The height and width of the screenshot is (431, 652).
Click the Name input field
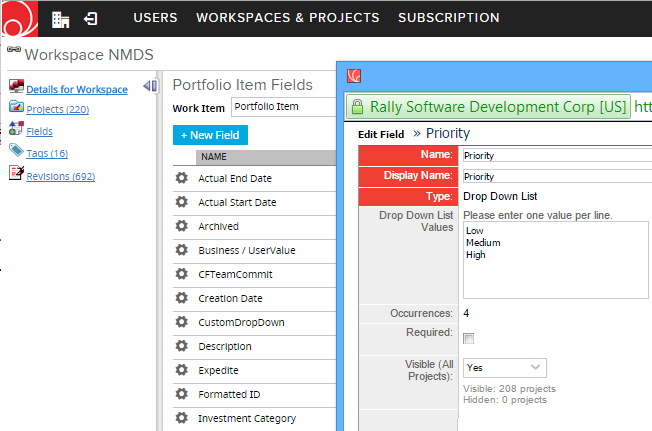coord(557,155)
